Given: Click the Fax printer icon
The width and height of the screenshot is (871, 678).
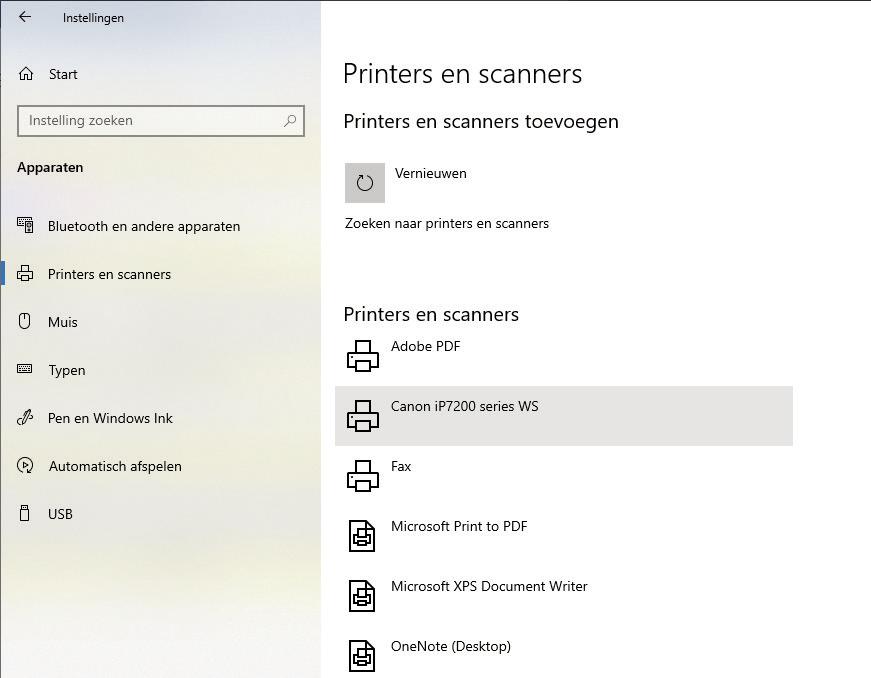Looking at the screenshot, I should (362, 476).
